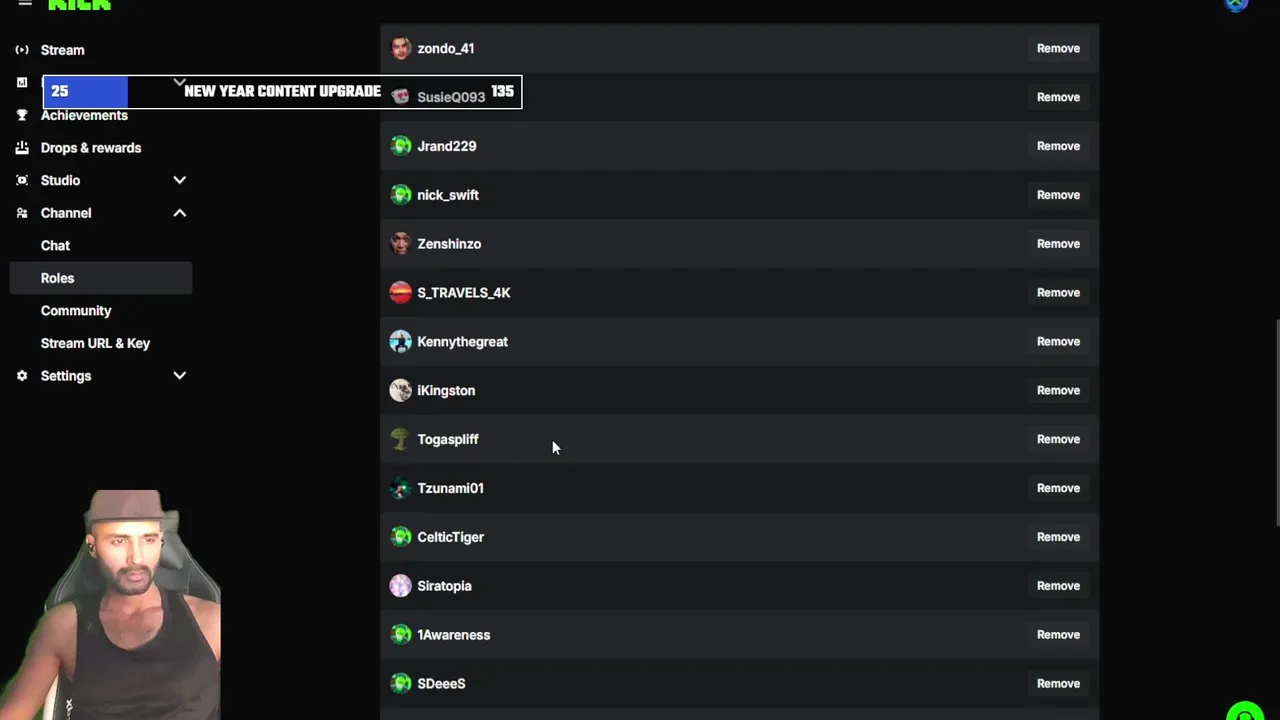Open the hamburger menu at top left
Screen dimensions: 1280x720
point(25,4)
